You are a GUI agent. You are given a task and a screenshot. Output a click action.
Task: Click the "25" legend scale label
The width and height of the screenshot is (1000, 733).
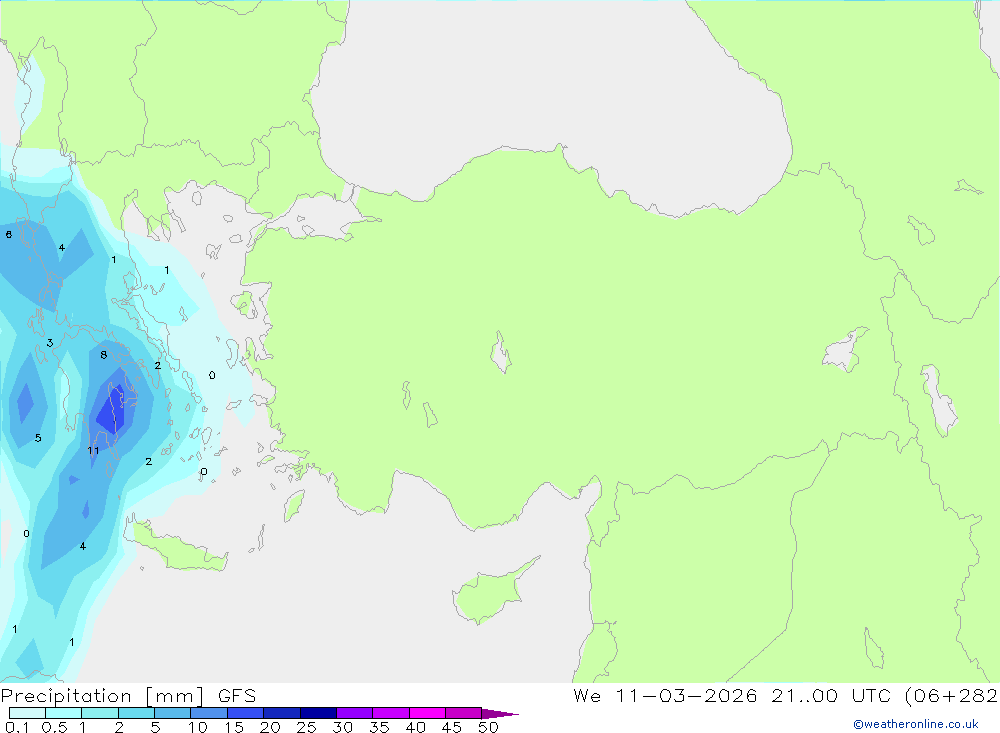coord(307,727)
